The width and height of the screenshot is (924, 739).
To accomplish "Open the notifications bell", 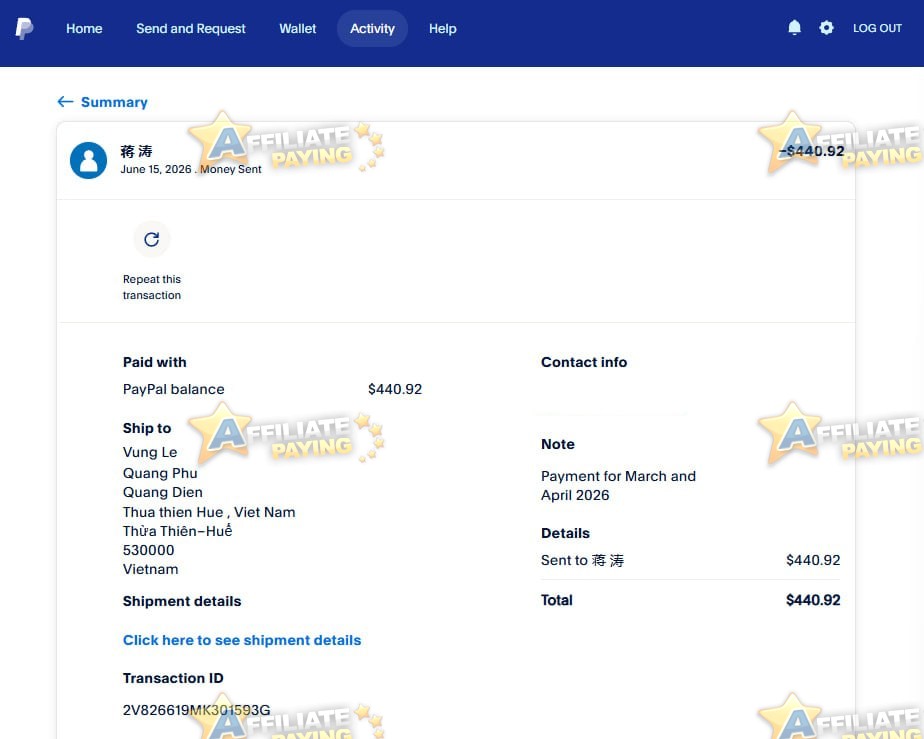I will (x=794, y=28).
